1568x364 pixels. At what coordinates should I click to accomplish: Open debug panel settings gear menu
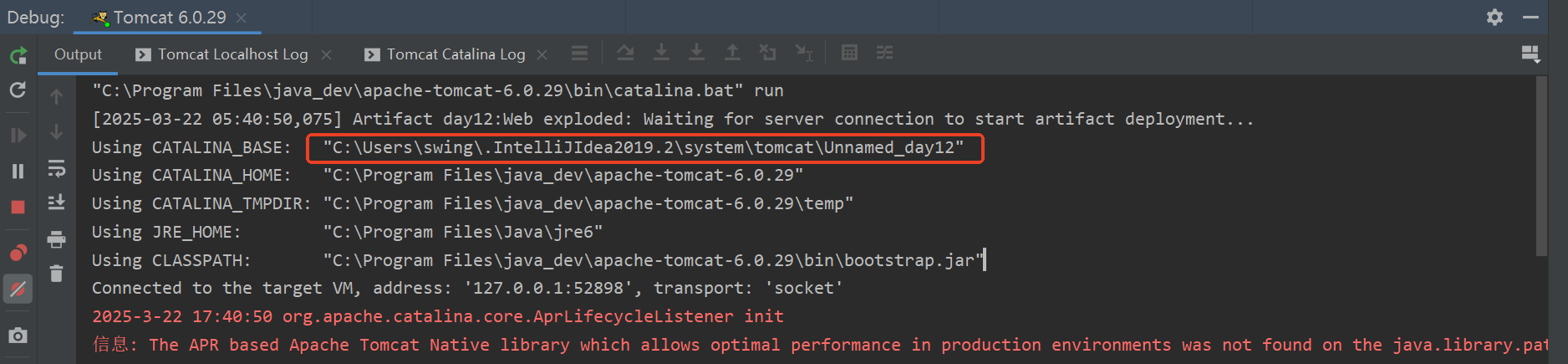pyautogui.click(x=1494, y=18)
